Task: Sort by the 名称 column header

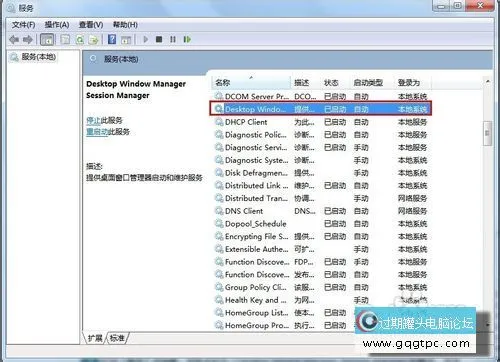Action: click(251, 82)
